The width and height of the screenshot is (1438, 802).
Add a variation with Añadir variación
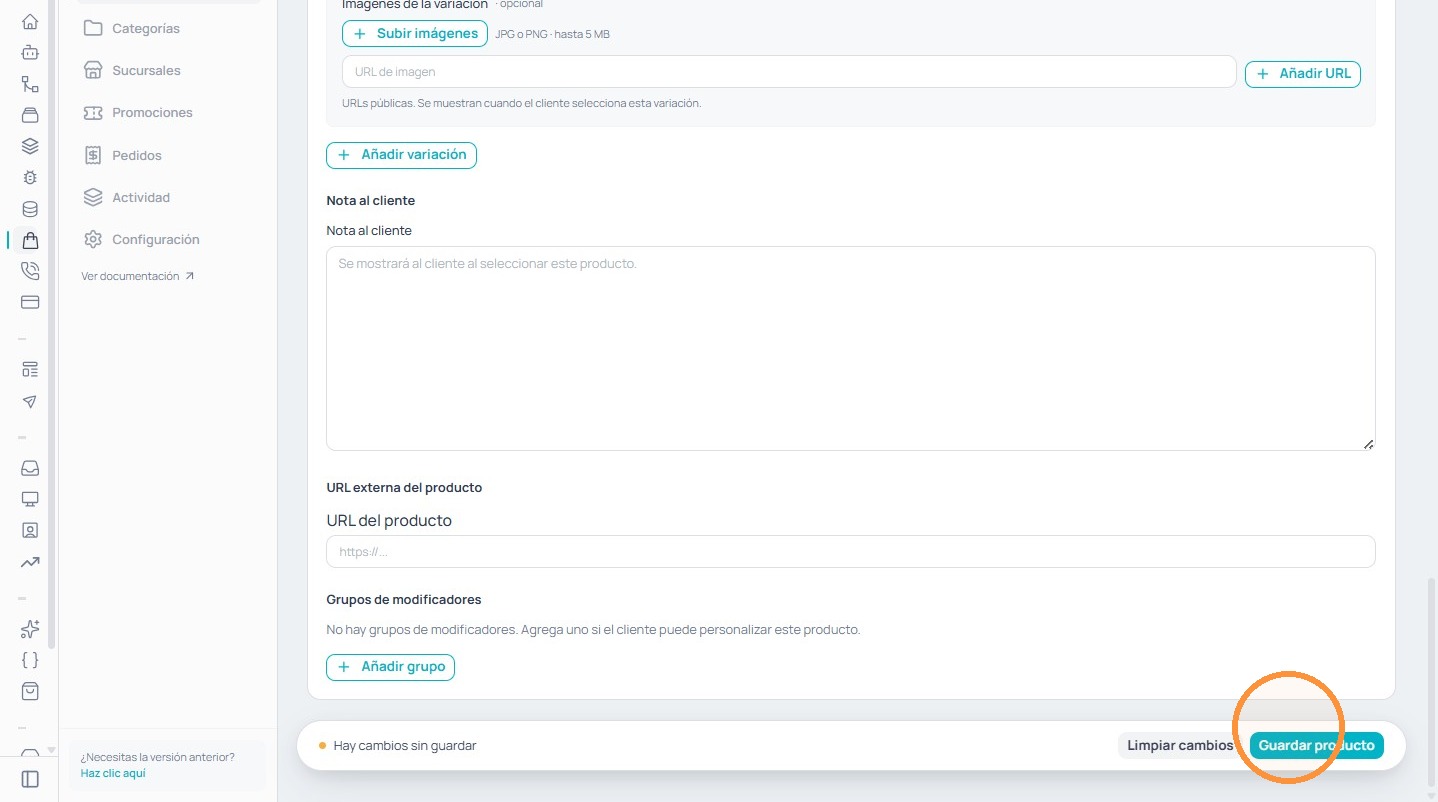[401, 155]
